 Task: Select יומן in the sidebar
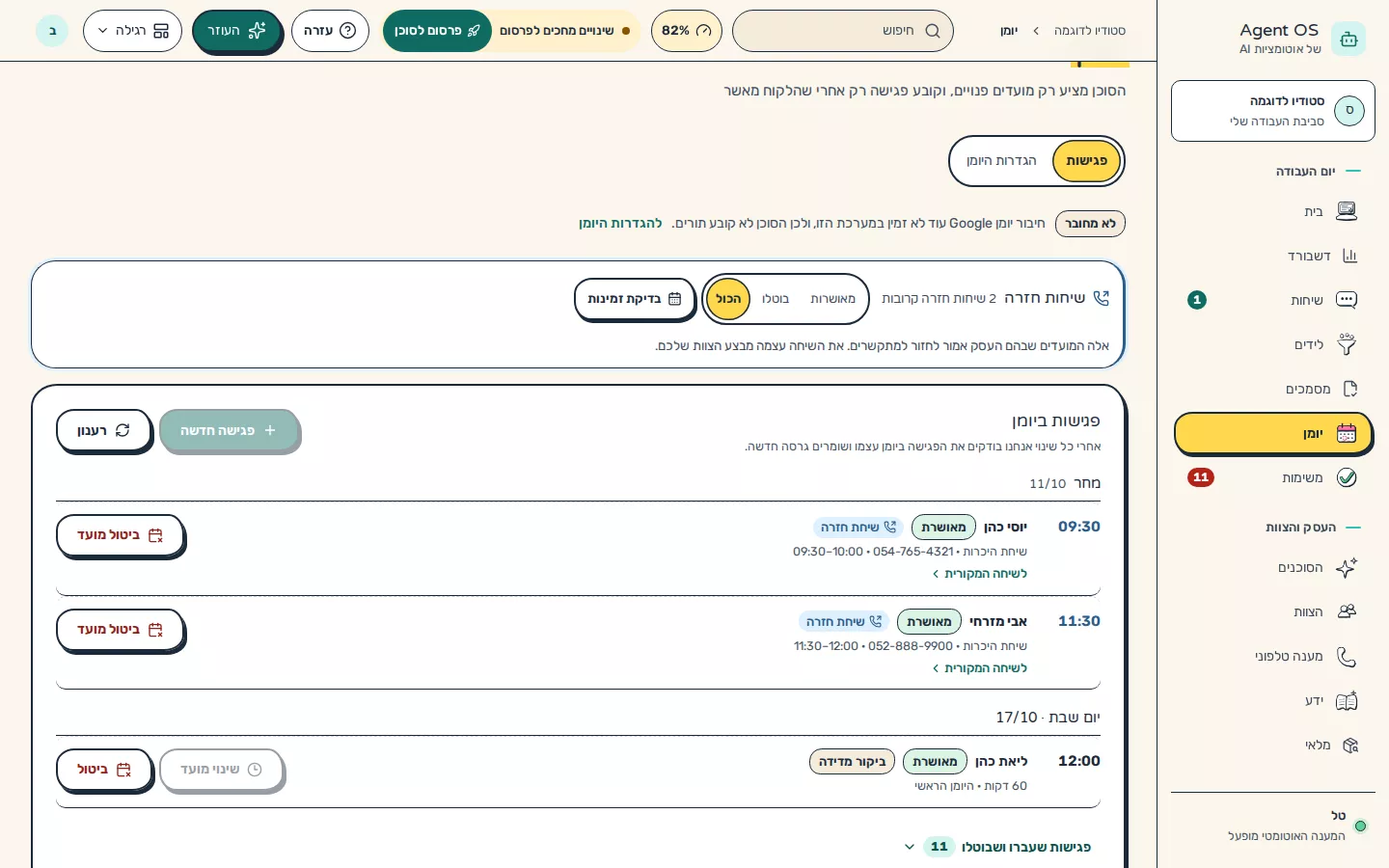pyautogui.click(x=1273, y=434)
